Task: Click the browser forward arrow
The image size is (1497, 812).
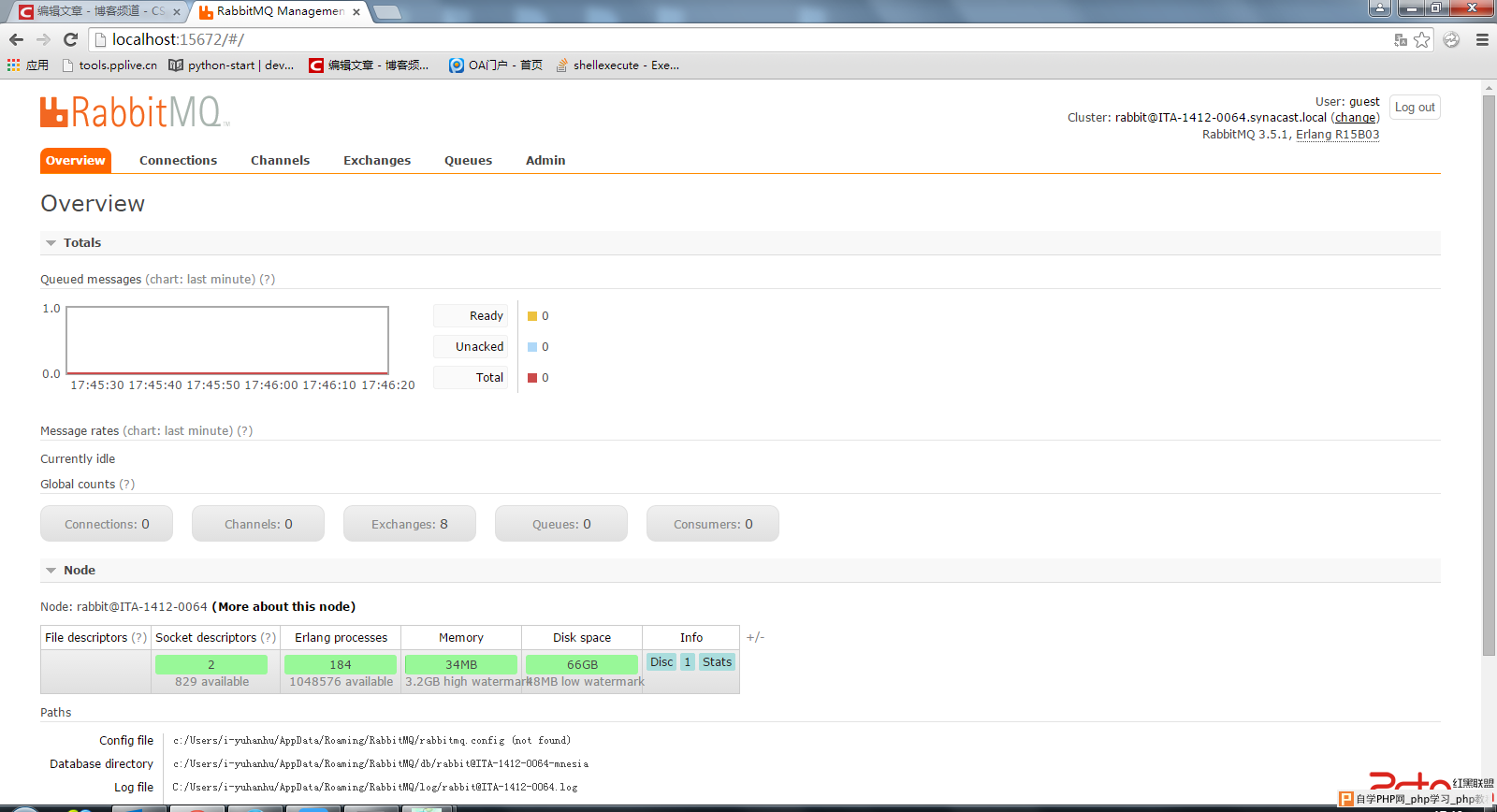Action: point(43,39)
